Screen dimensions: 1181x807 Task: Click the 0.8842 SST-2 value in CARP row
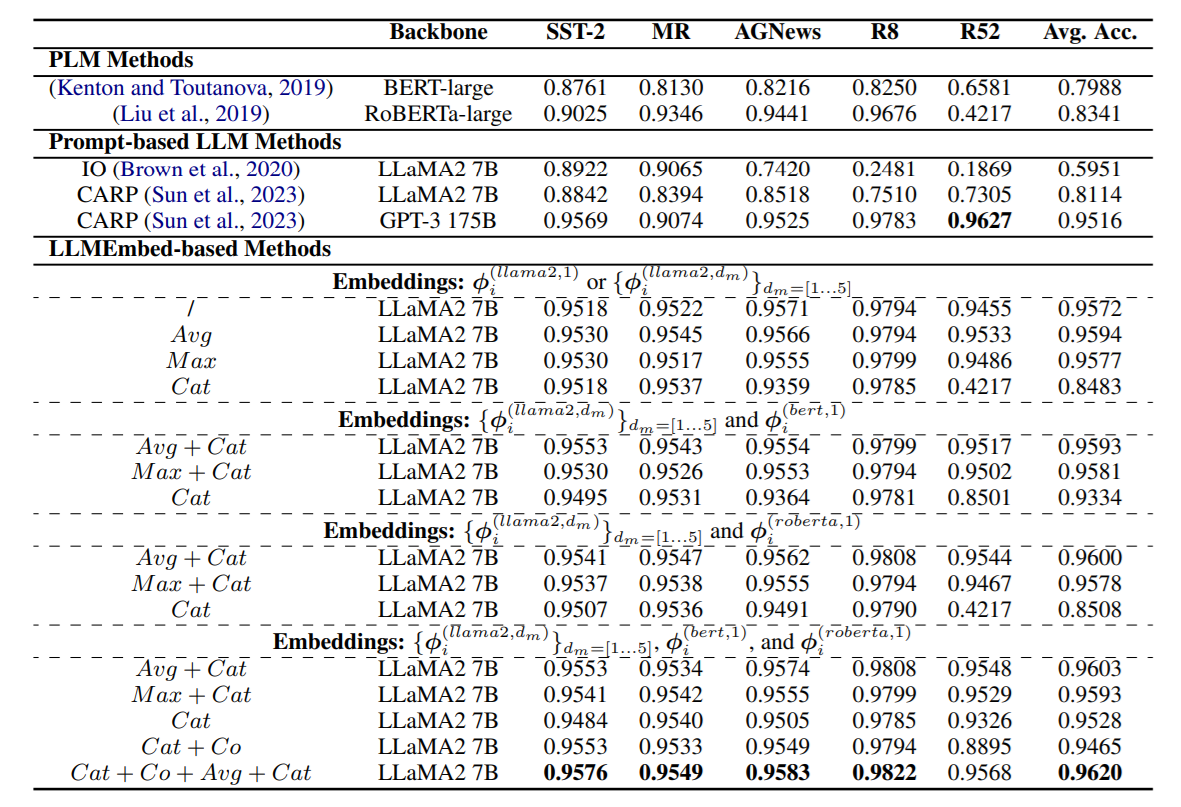pos(575,195)
